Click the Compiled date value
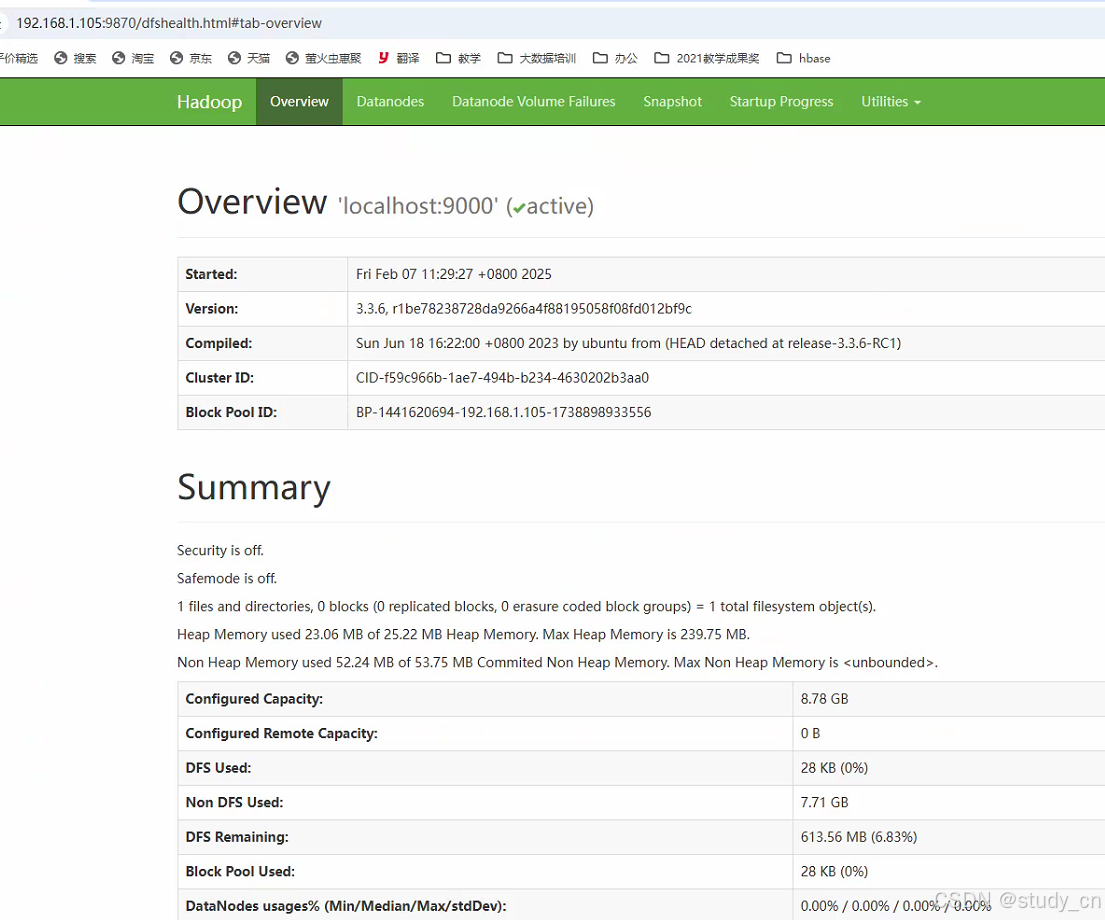1105x920 pixels. (x=628, y=343)
